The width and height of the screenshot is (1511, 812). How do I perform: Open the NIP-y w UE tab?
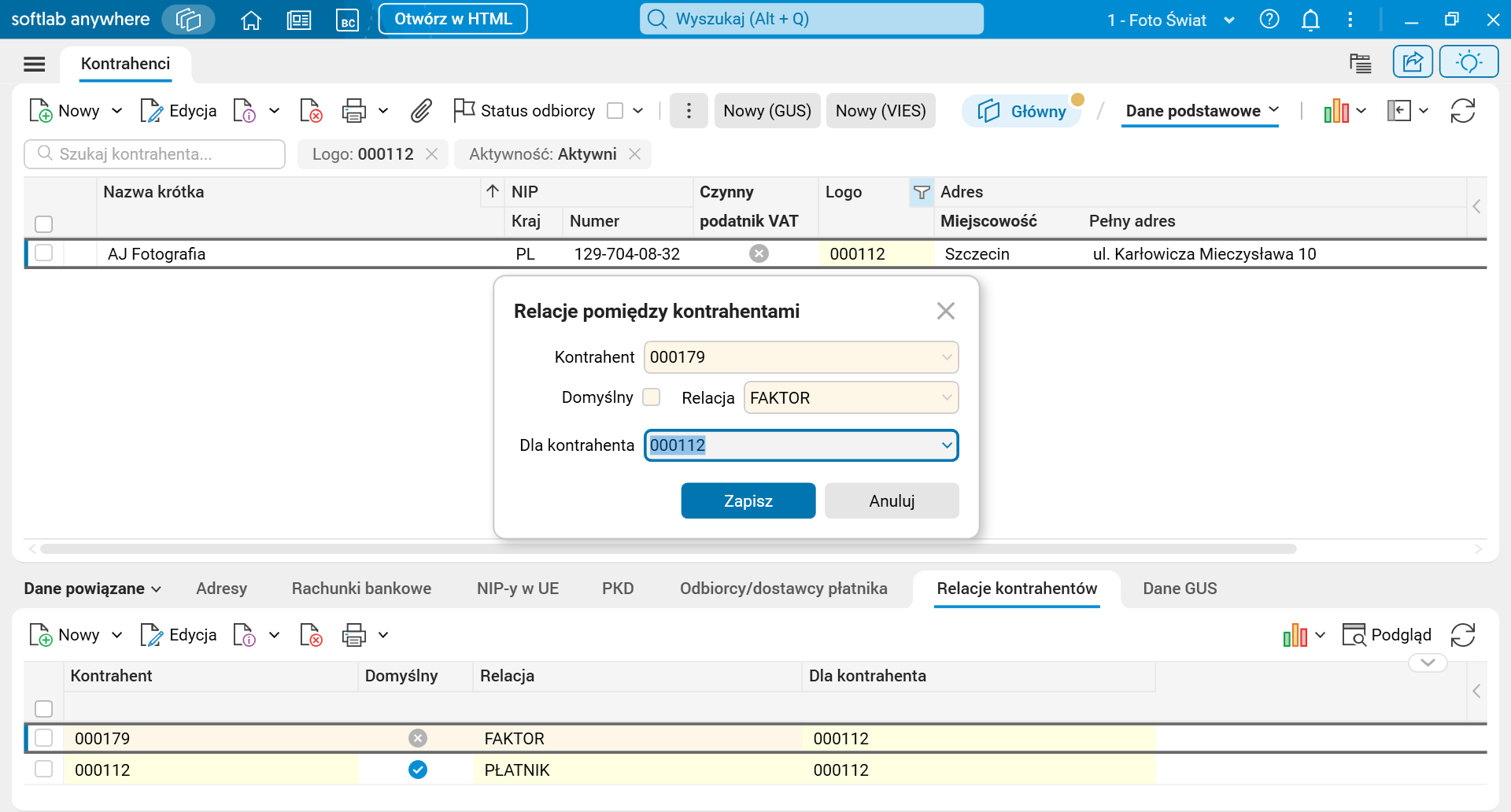[x=518, y=589]
